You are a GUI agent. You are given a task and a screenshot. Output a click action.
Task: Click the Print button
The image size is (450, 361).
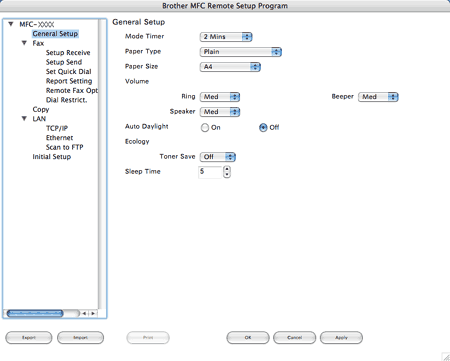point(148,338)
